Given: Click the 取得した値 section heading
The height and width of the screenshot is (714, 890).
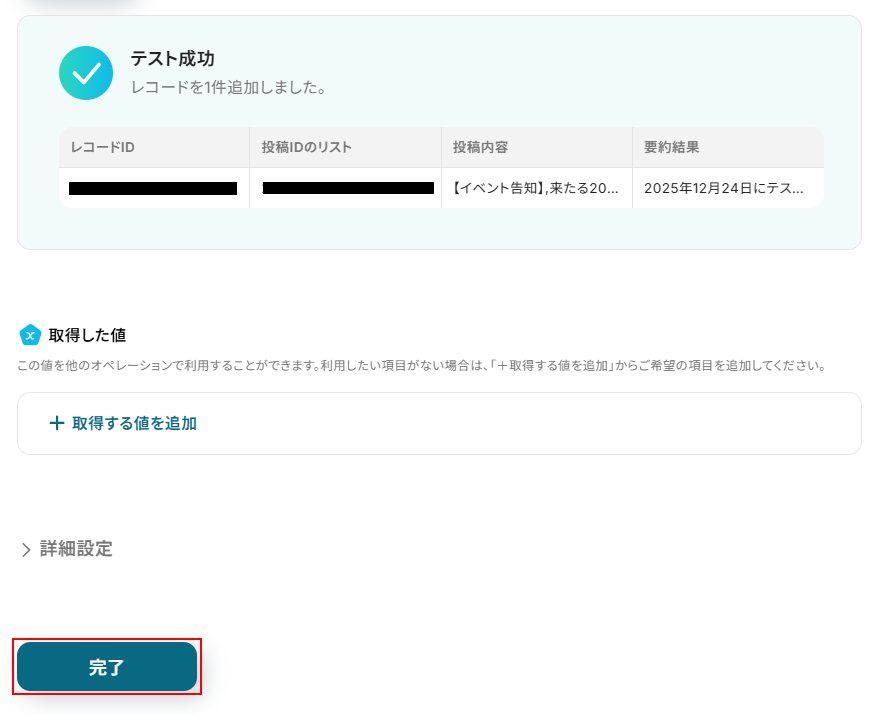Looking at the screenshot, I should (87, 335).
